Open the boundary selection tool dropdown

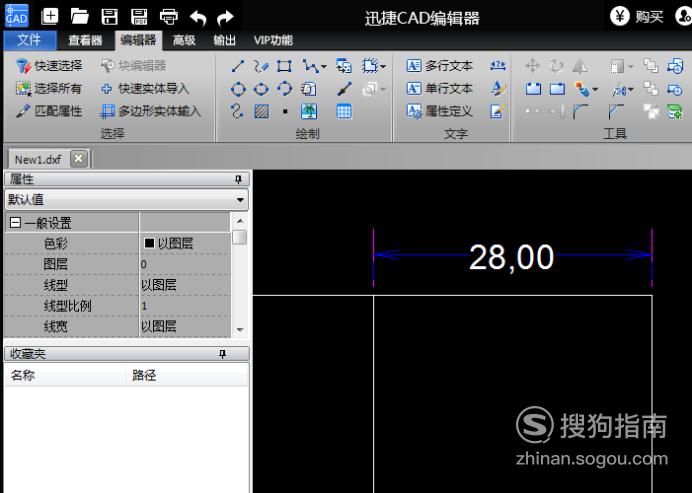tap(383, 67)
